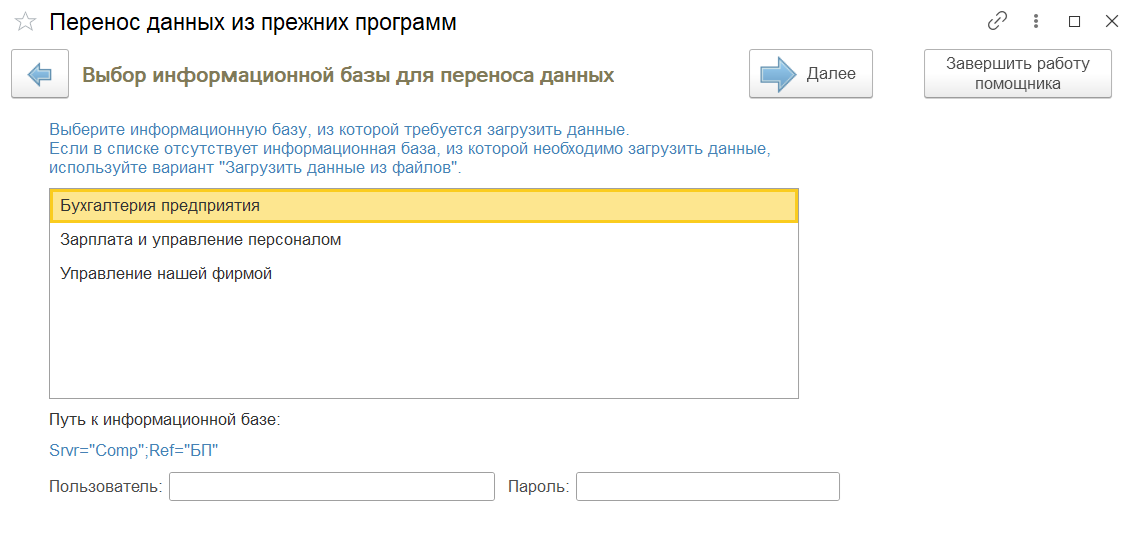Open the three-dot more options menu
1131x544 pixels.
coord(1036,21)
